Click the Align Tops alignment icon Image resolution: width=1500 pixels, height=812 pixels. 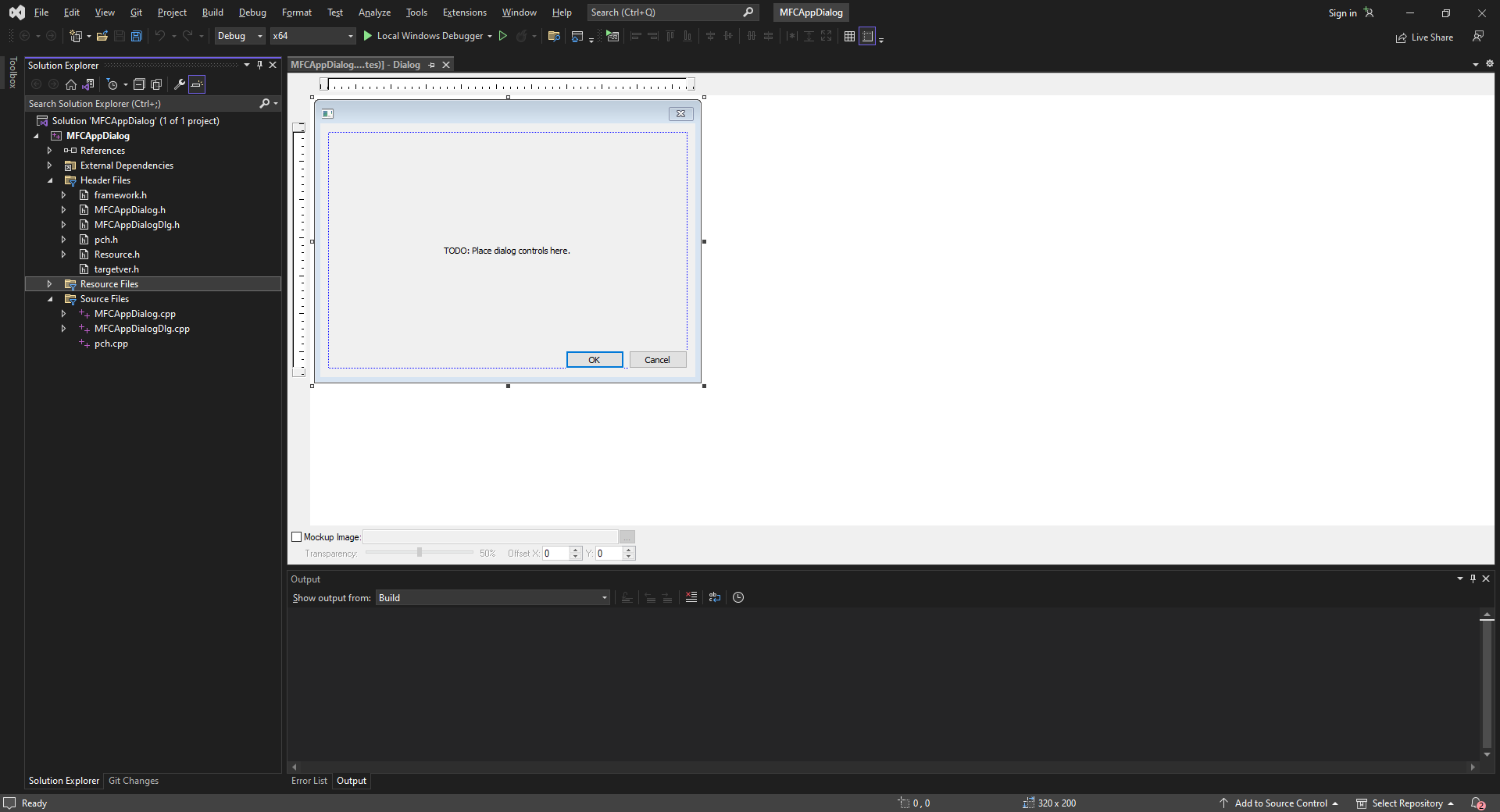(x=670, y=36)
